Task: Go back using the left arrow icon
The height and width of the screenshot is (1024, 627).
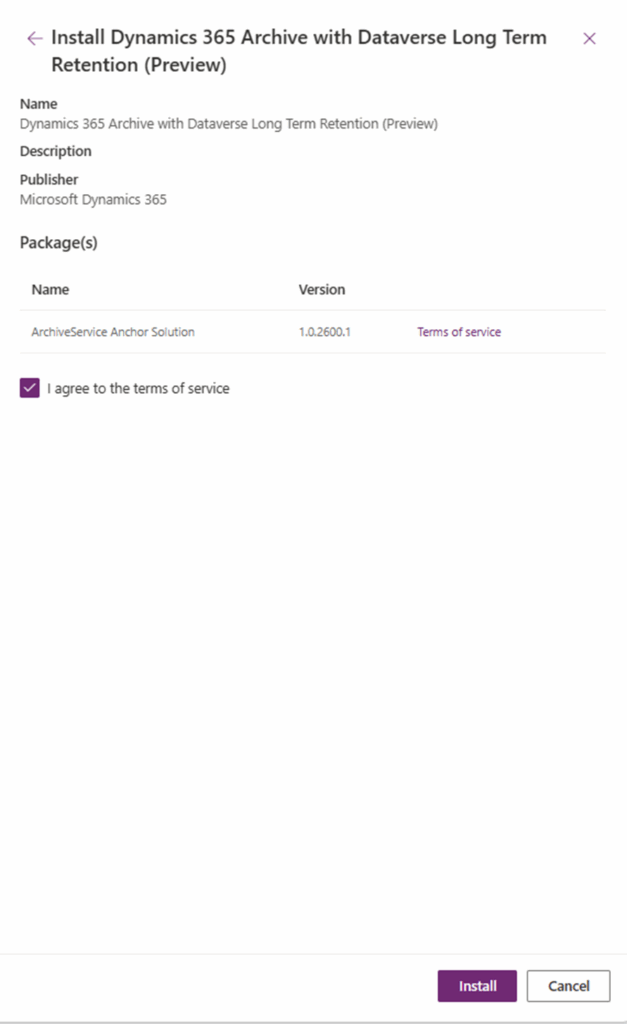Action: tap(35, 38)
